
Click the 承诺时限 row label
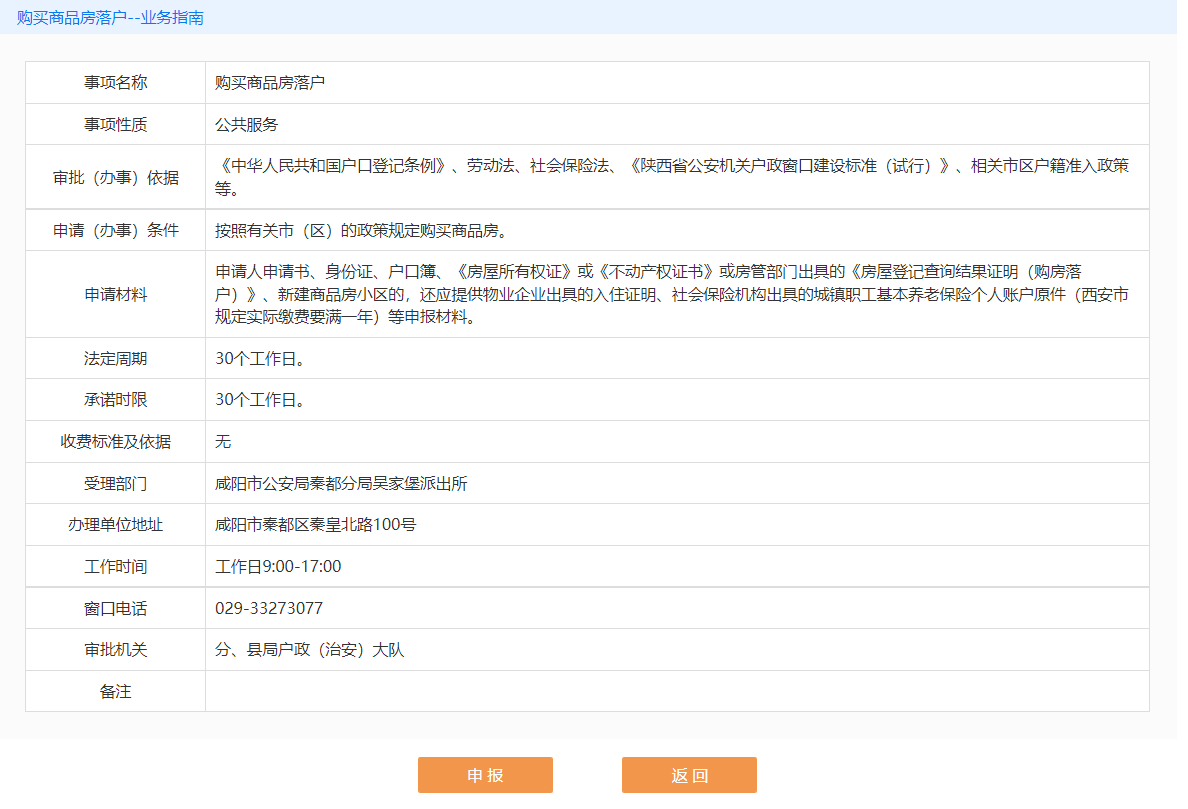tap(115, 400)
